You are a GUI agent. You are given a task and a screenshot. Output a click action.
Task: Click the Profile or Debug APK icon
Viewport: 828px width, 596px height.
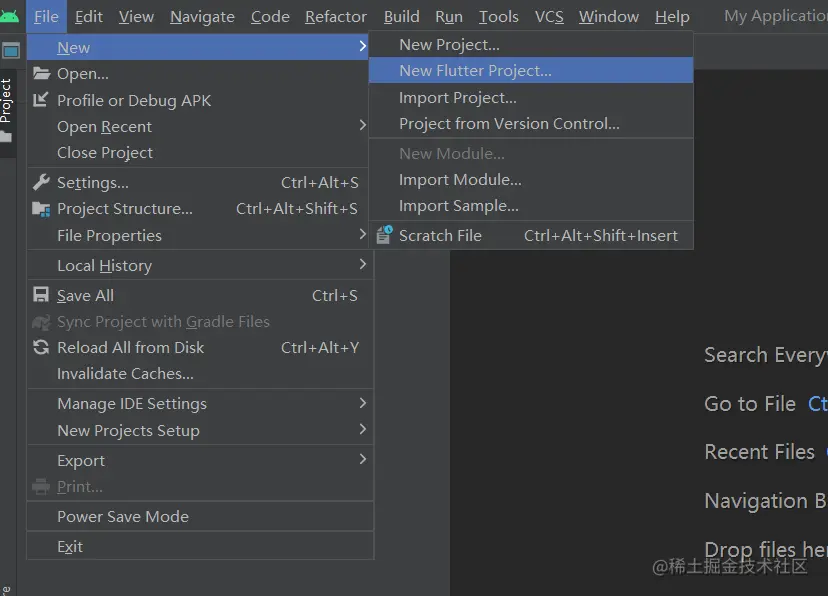coord(41,100)
